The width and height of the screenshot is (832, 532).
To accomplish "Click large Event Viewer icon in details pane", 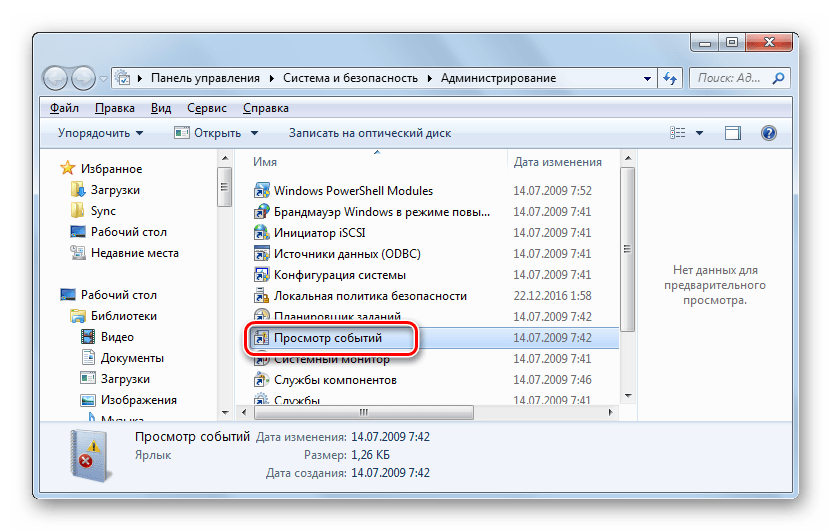I will point(90,456).
